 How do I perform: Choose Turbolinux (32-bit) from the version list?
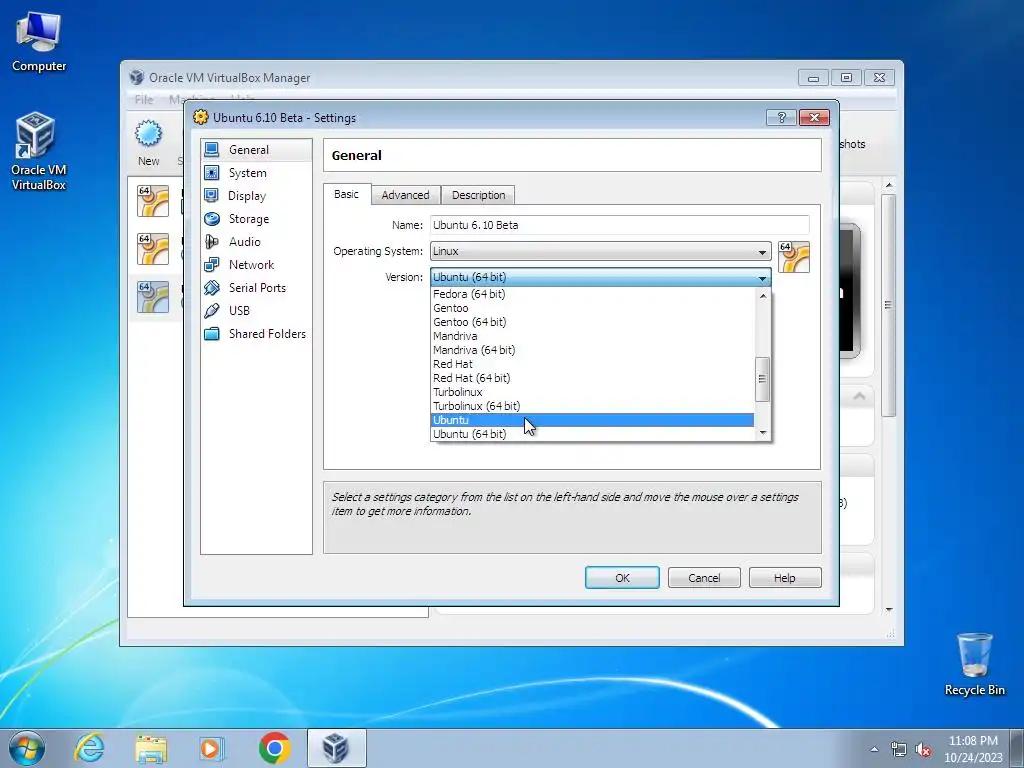(592, 392)
